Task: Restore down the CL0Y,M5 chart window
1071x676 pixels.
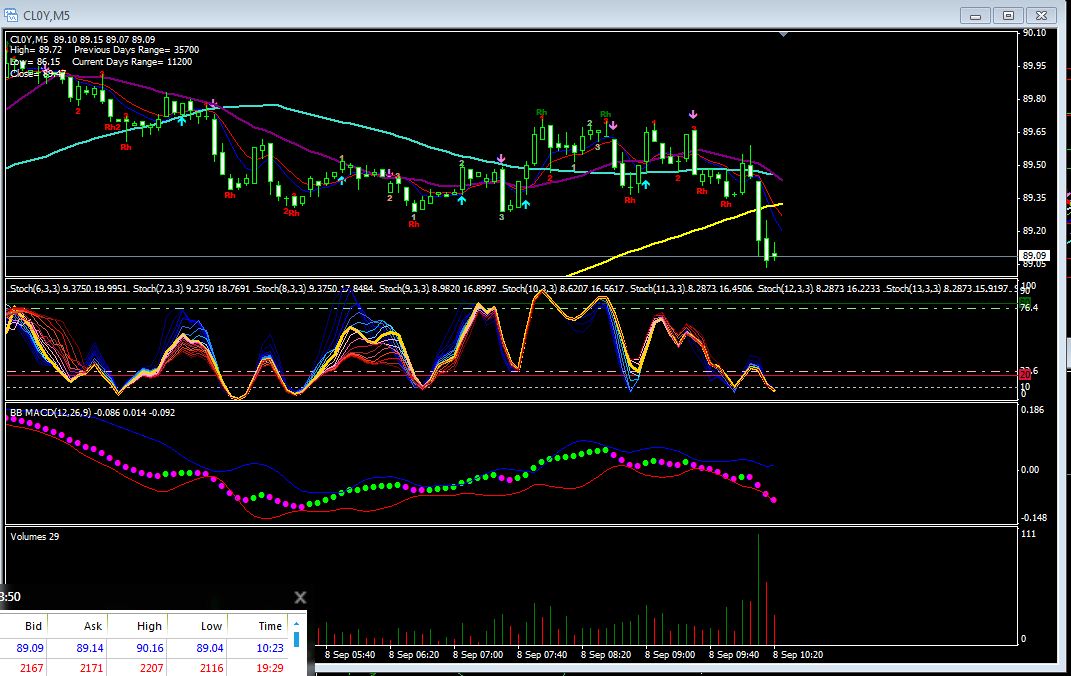Action: coord(1008,15)
